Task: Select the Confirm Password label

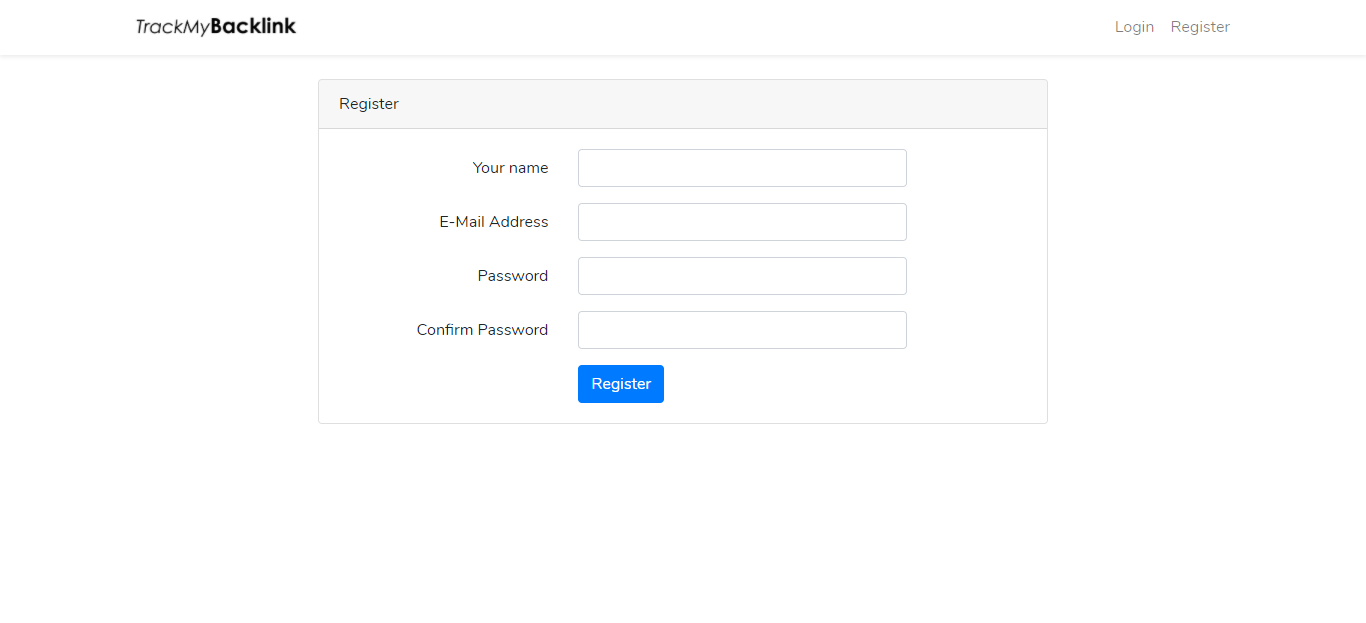Action: tap(482, 330)
